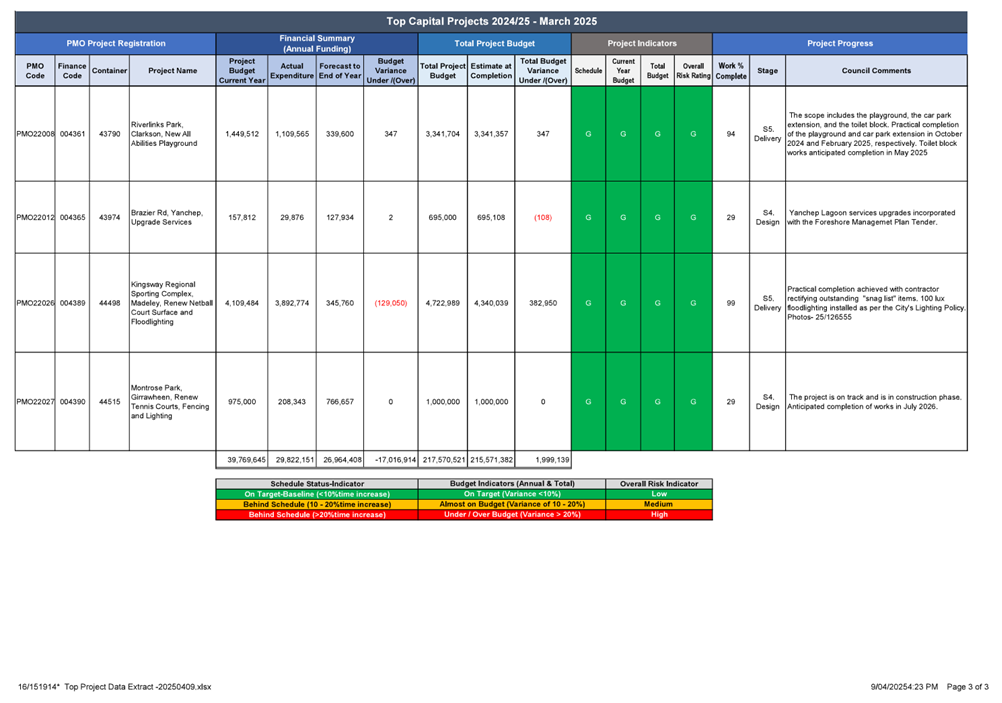Select the estimate at completion value "4,340,039"
Screen dimensions: 1002x703
tap(491, 303)
